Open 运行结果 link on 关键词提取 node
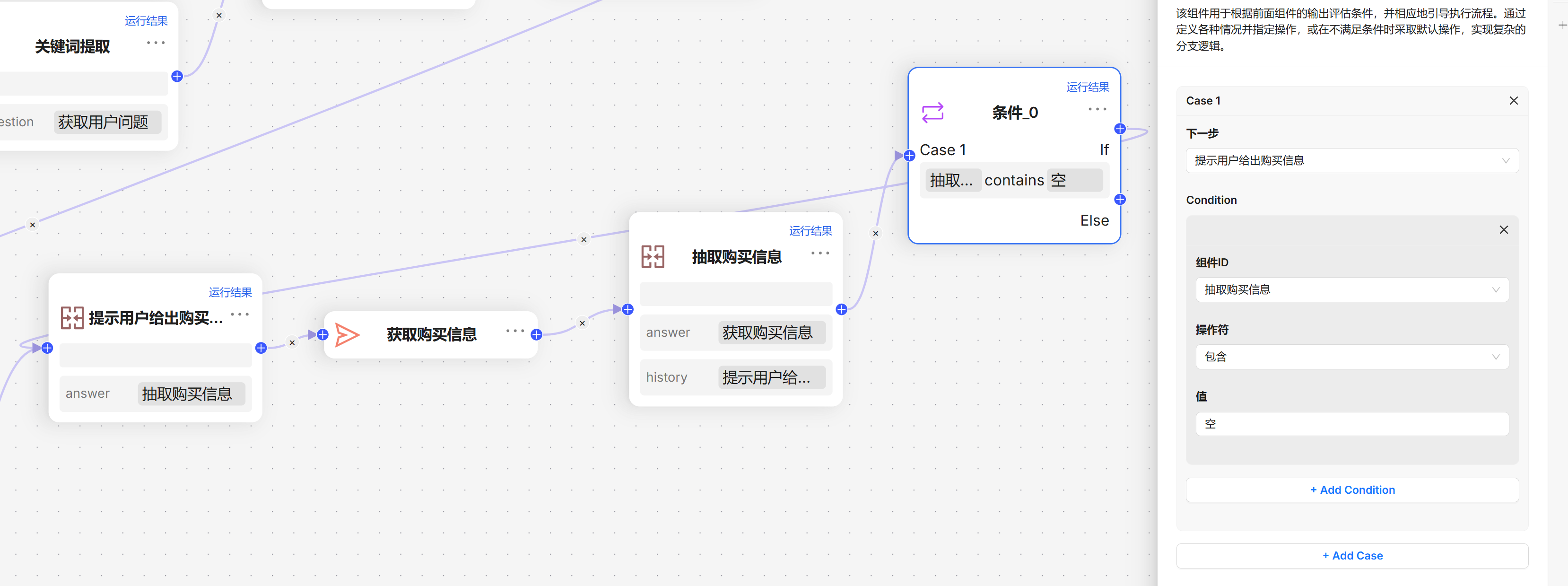 146,21
